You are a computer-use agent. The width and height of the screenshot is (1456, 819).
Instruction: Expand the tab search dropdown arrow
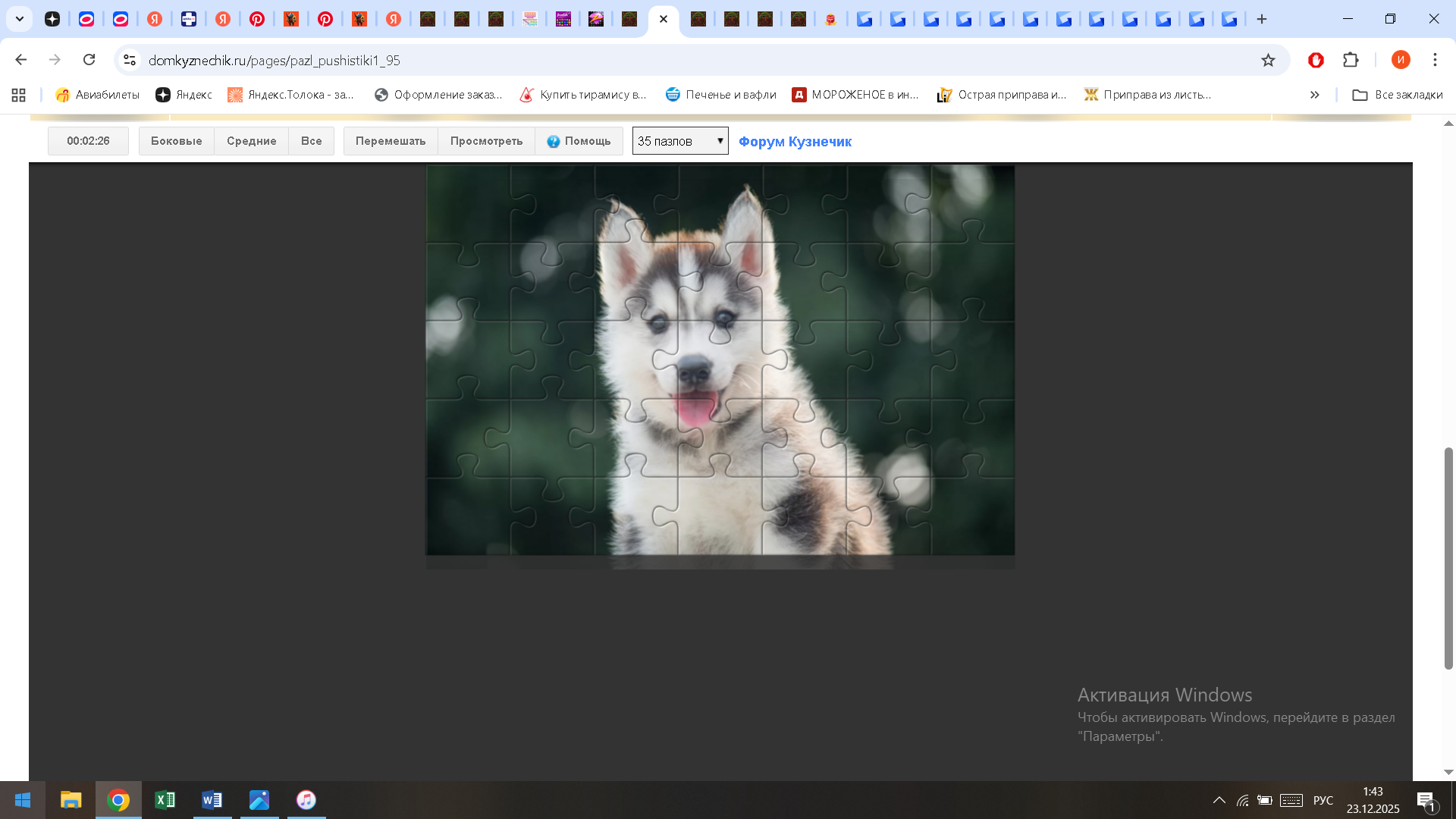(x=20, y=19)
